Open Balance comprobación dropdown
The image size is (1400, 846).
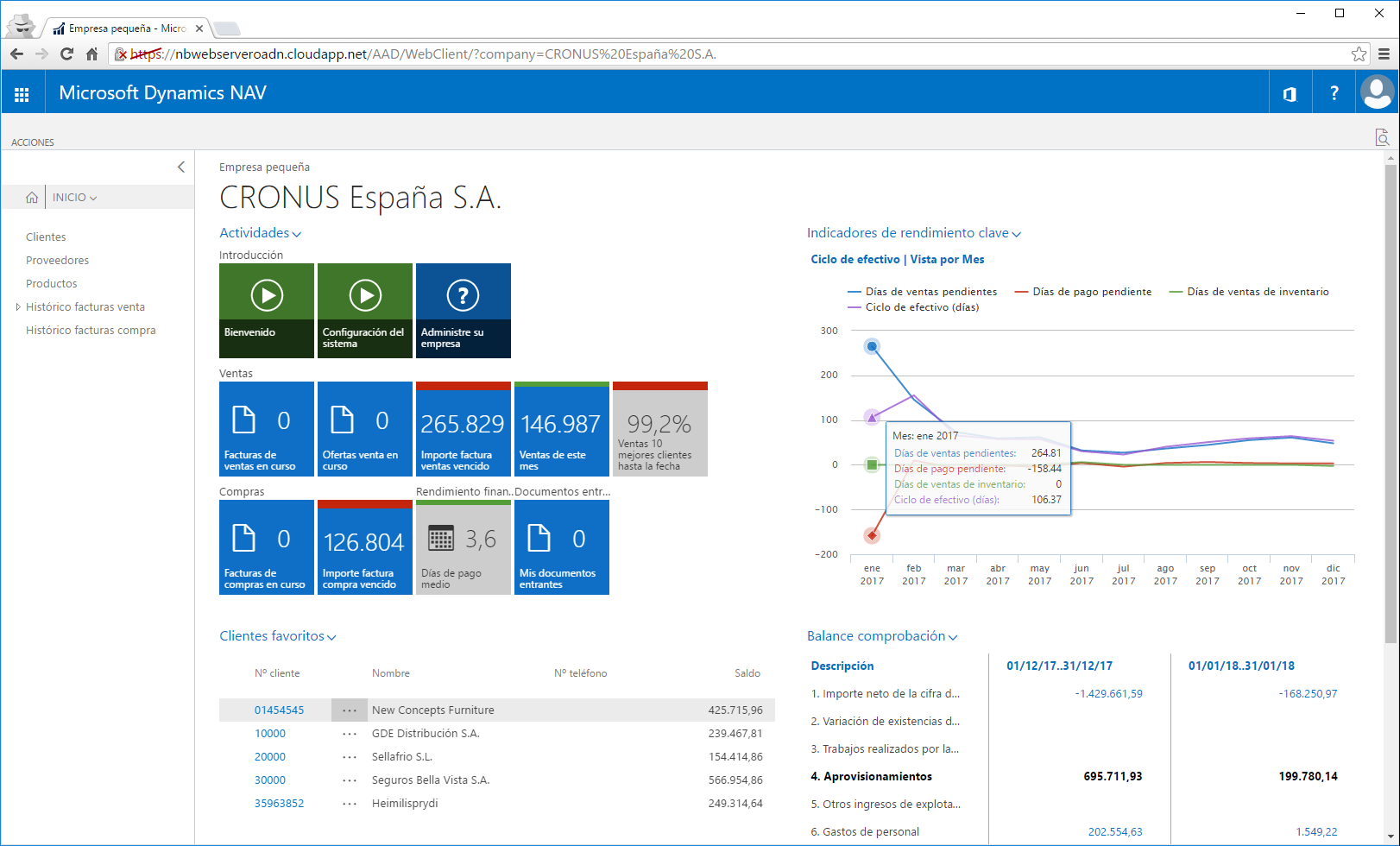[882, 636]
